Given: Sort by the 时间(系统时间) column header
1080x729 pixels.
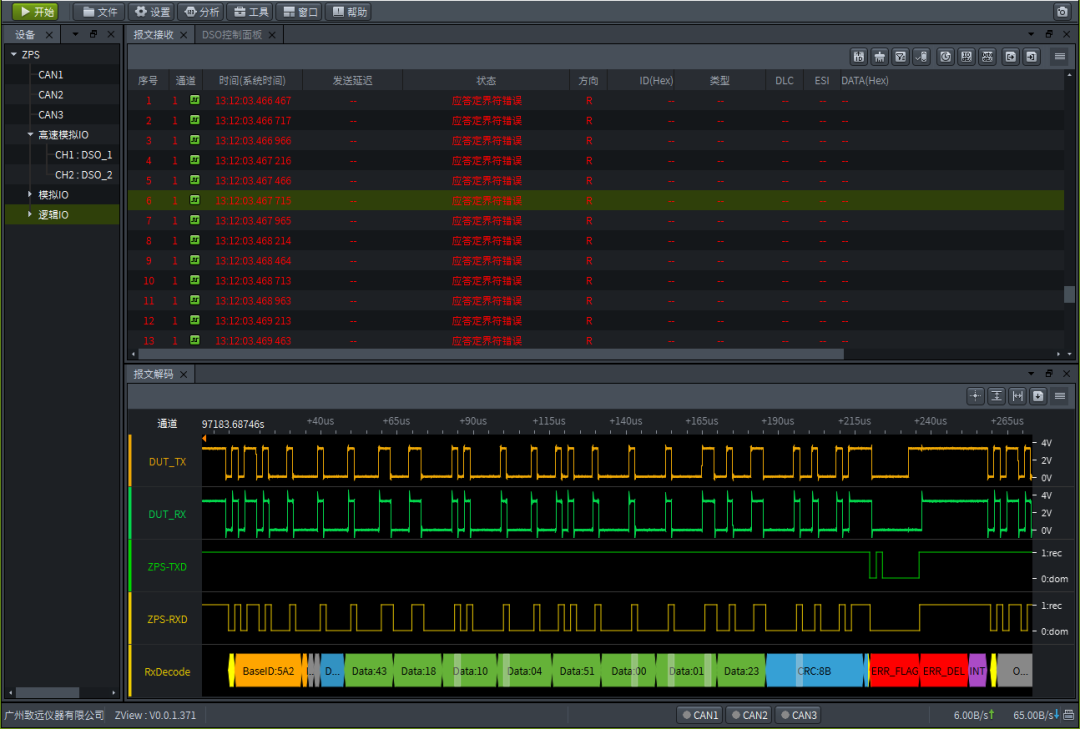Looking at the screenshot, I should click(252, 81).
